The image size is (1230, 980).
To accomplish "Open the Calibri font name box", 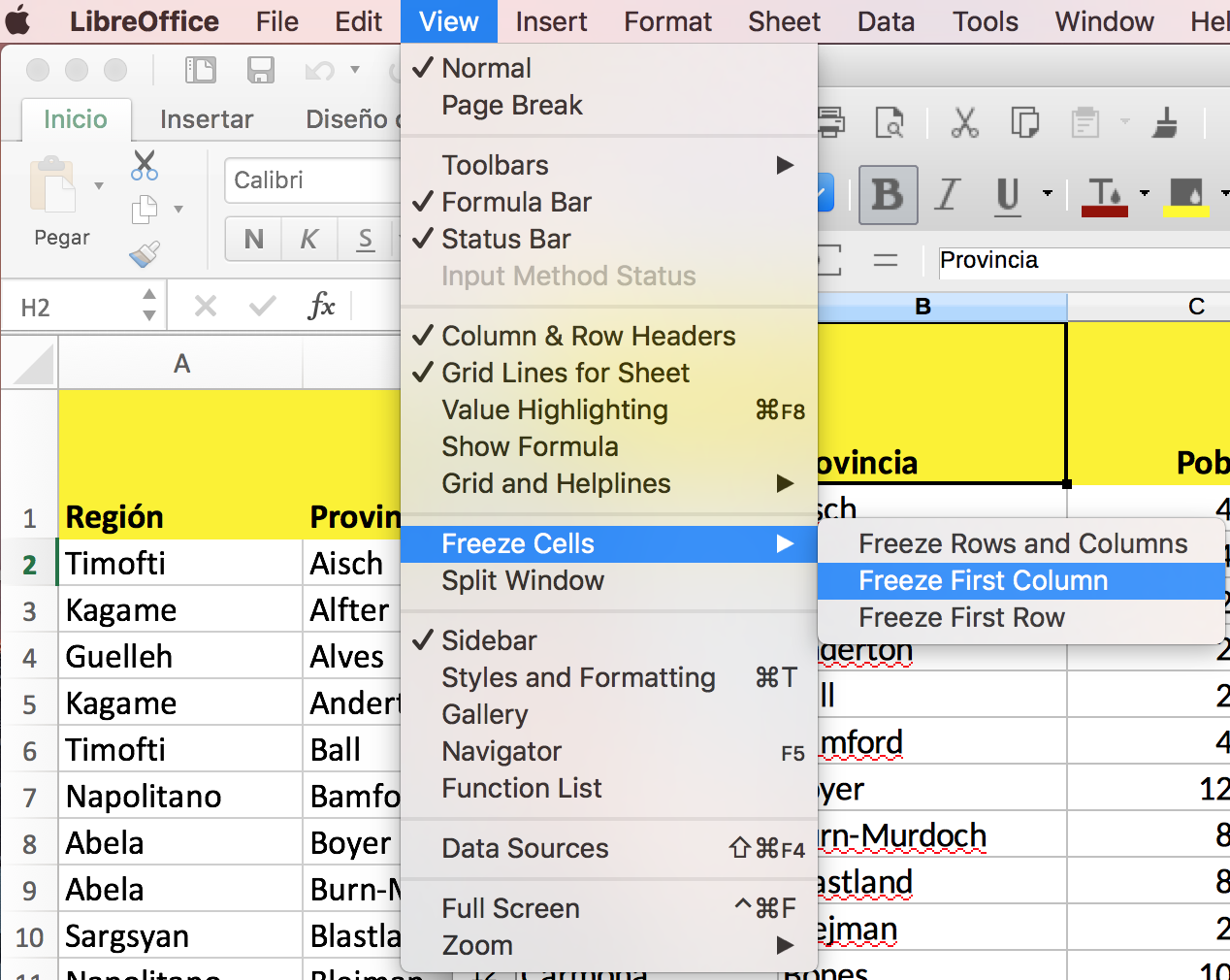I will point(312,180).
